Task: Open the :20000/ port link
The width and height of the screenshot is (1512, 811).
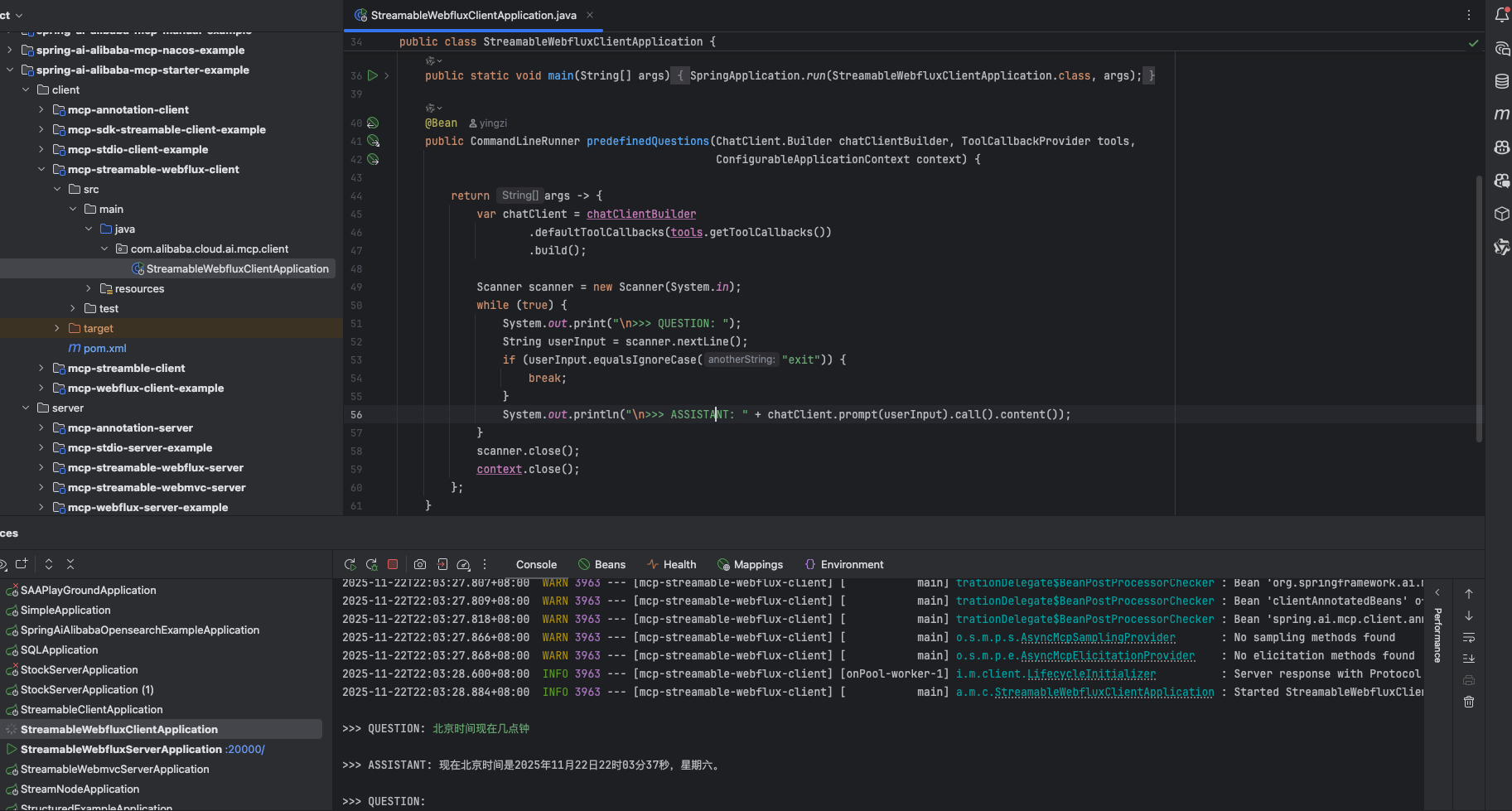Action: [245, 749]
